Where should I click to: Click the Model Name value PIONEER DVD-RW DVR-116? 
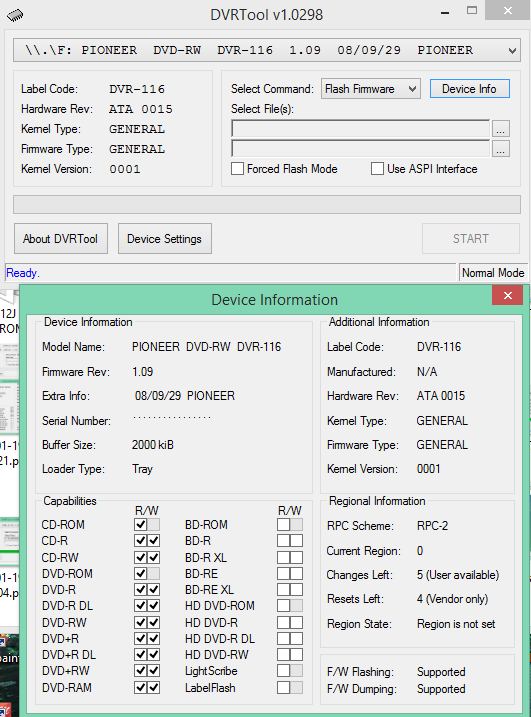(206, 347)
